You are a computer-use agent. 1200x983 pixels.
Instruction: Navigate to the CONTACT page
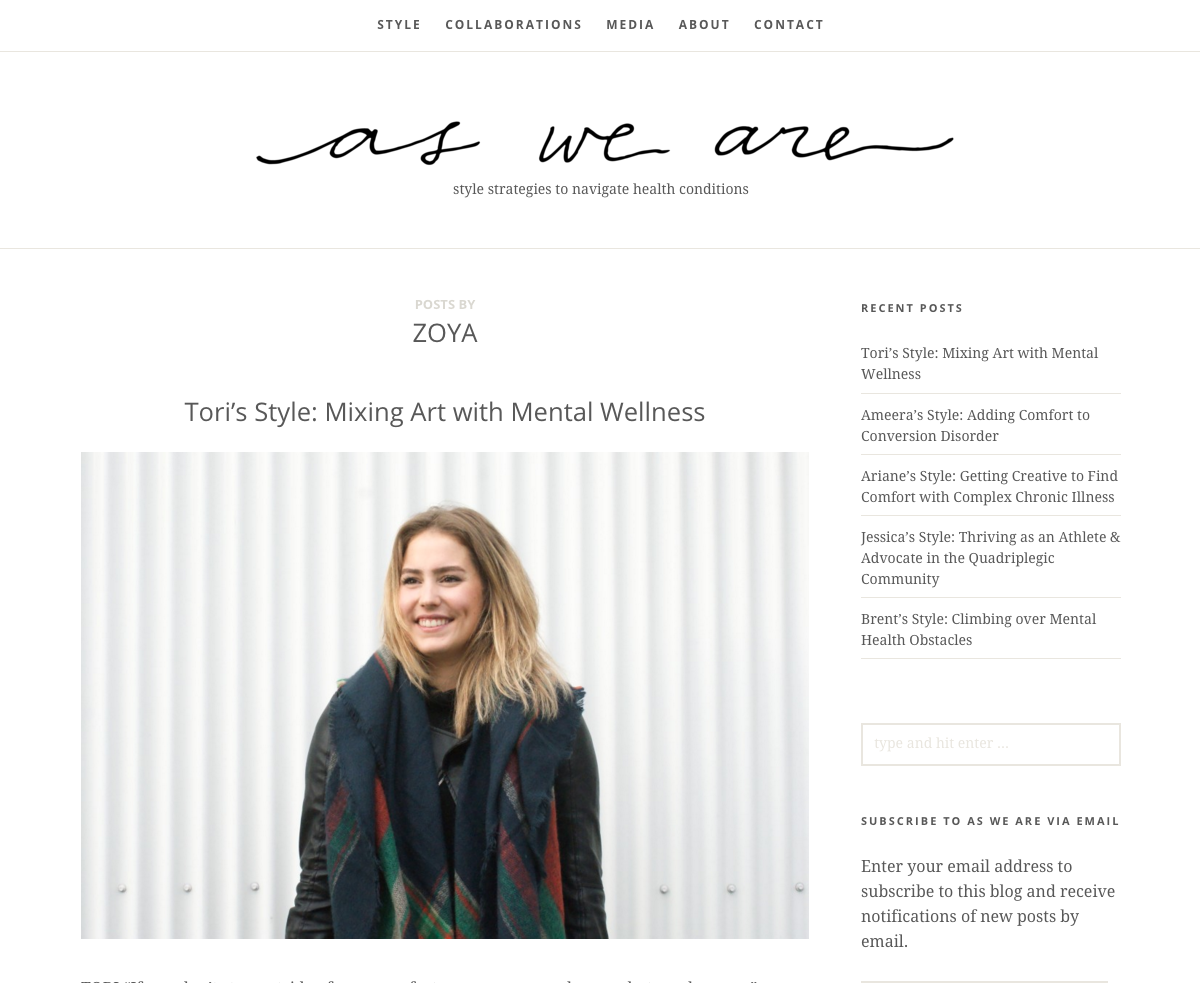(789, 25)
